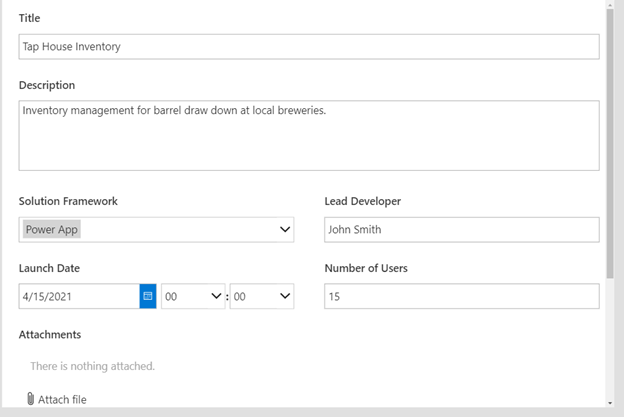Click the empty scrollbar track below the thumb
624x417 pixels.
[x=610, y=338]
